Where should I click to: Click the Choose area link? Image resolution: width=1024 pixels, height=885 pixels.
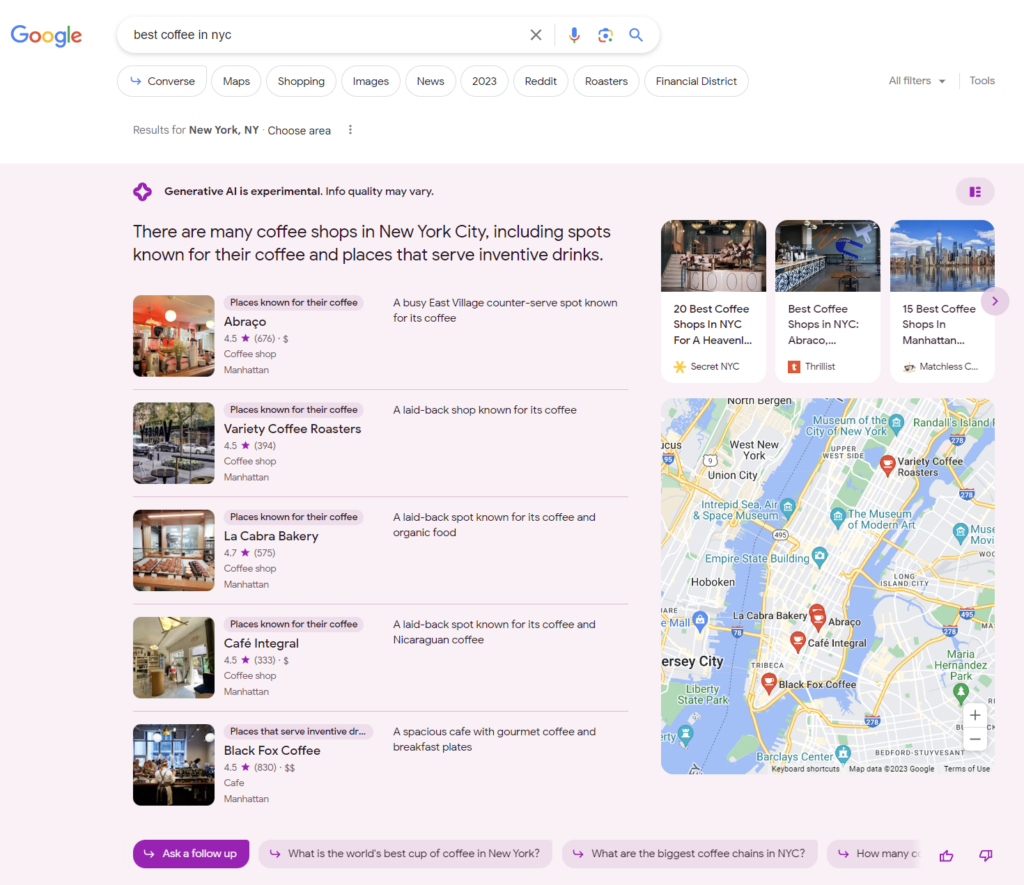click(x=299, y=131)
